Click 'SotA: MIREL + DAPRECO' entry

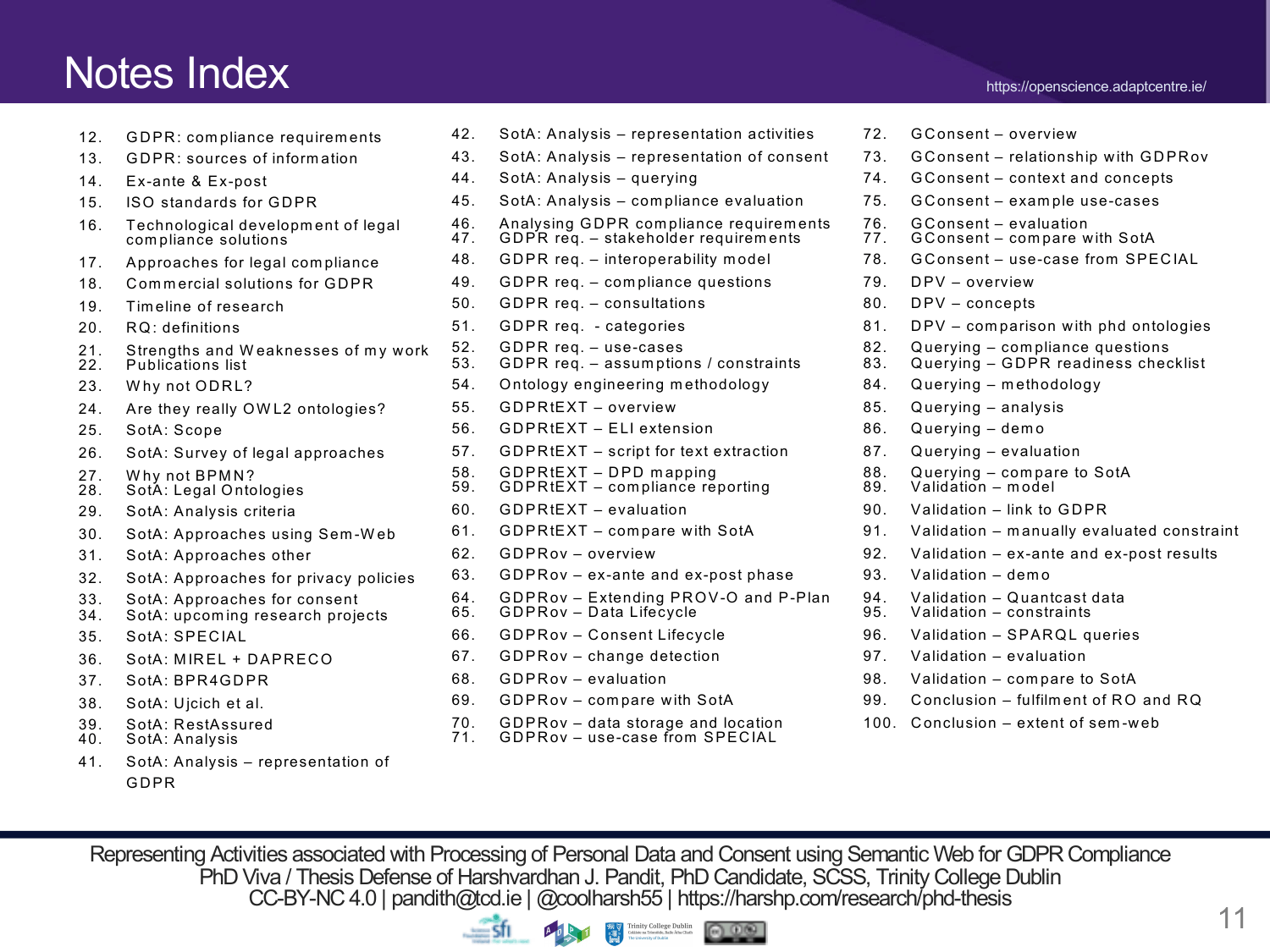tap(229, 659)
